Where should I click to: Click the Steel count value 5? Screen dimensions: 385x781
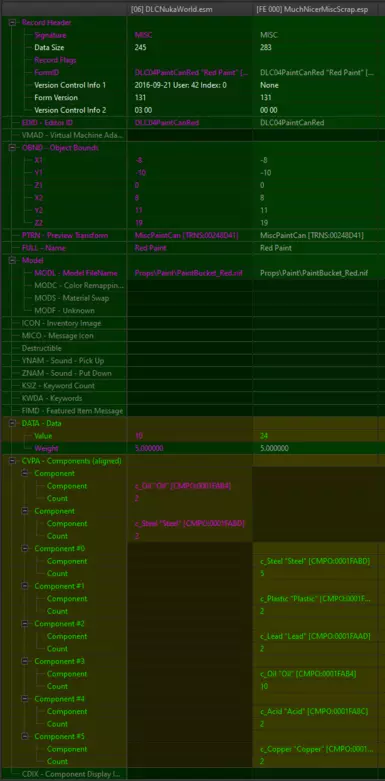[262, 574]
